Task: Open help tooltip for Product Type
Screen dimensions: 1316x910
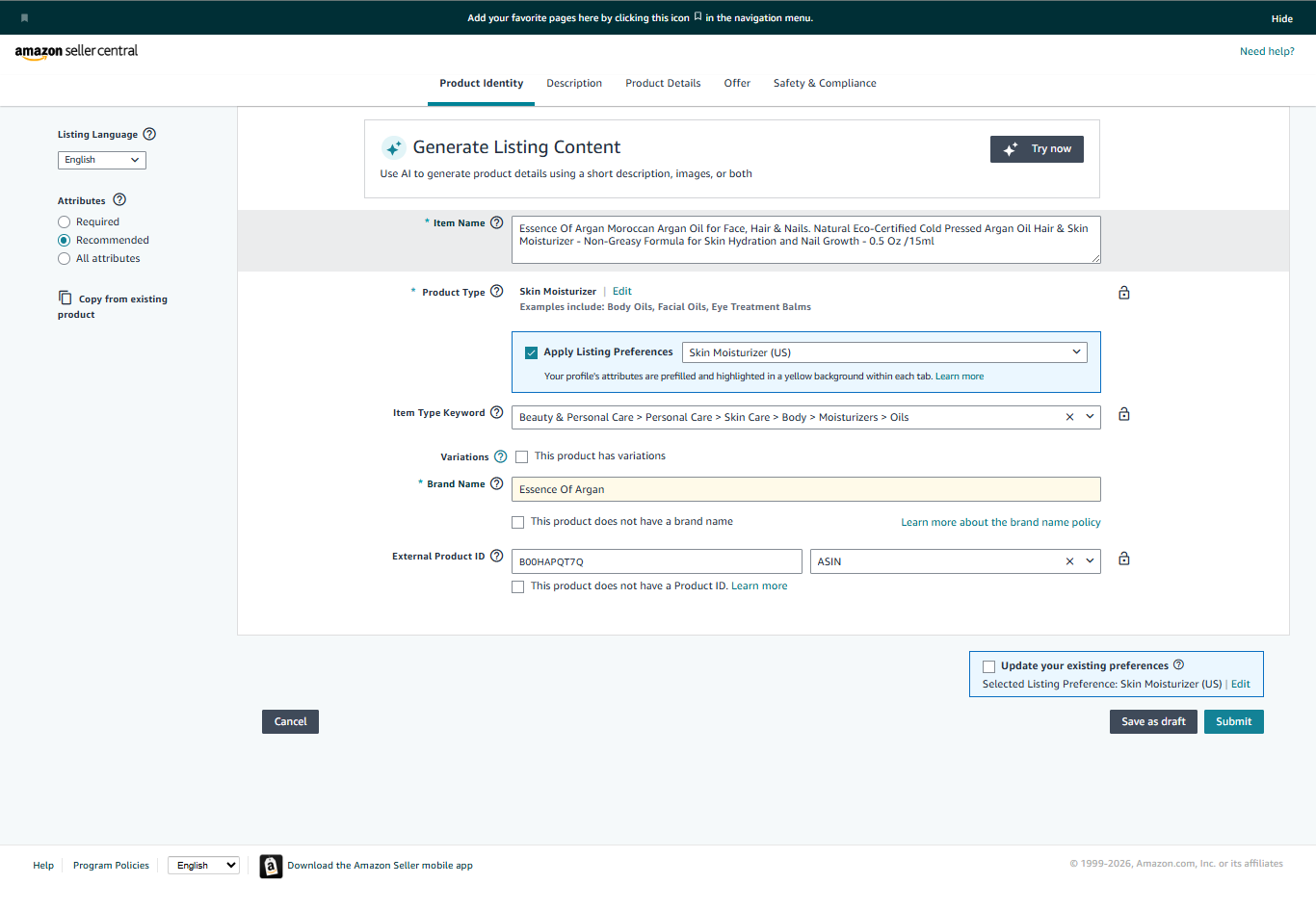Action: coord(497,292)
